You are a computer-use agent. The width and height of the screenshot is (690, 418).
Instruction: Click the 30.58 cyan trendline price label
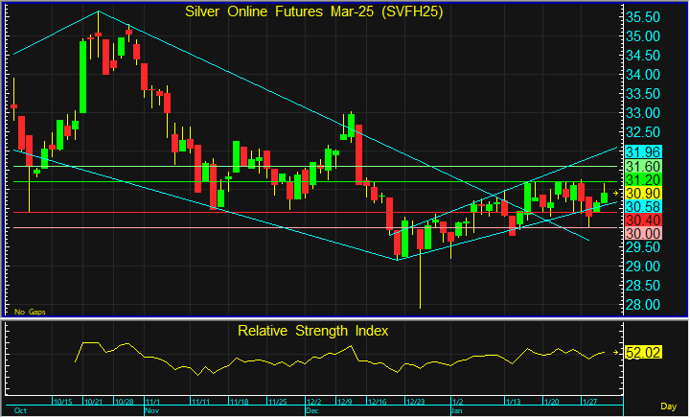tap(643, 207)
